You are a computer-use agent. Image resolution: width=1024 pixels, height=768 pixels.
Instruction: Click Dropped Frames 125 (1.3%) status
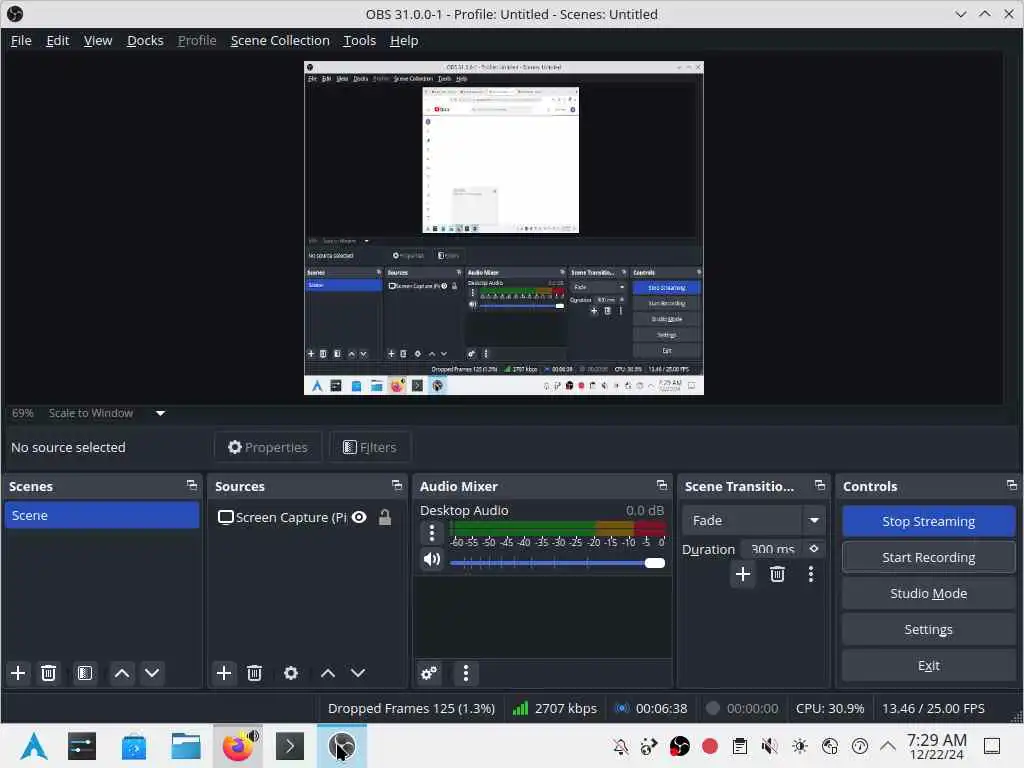(411, 708)
